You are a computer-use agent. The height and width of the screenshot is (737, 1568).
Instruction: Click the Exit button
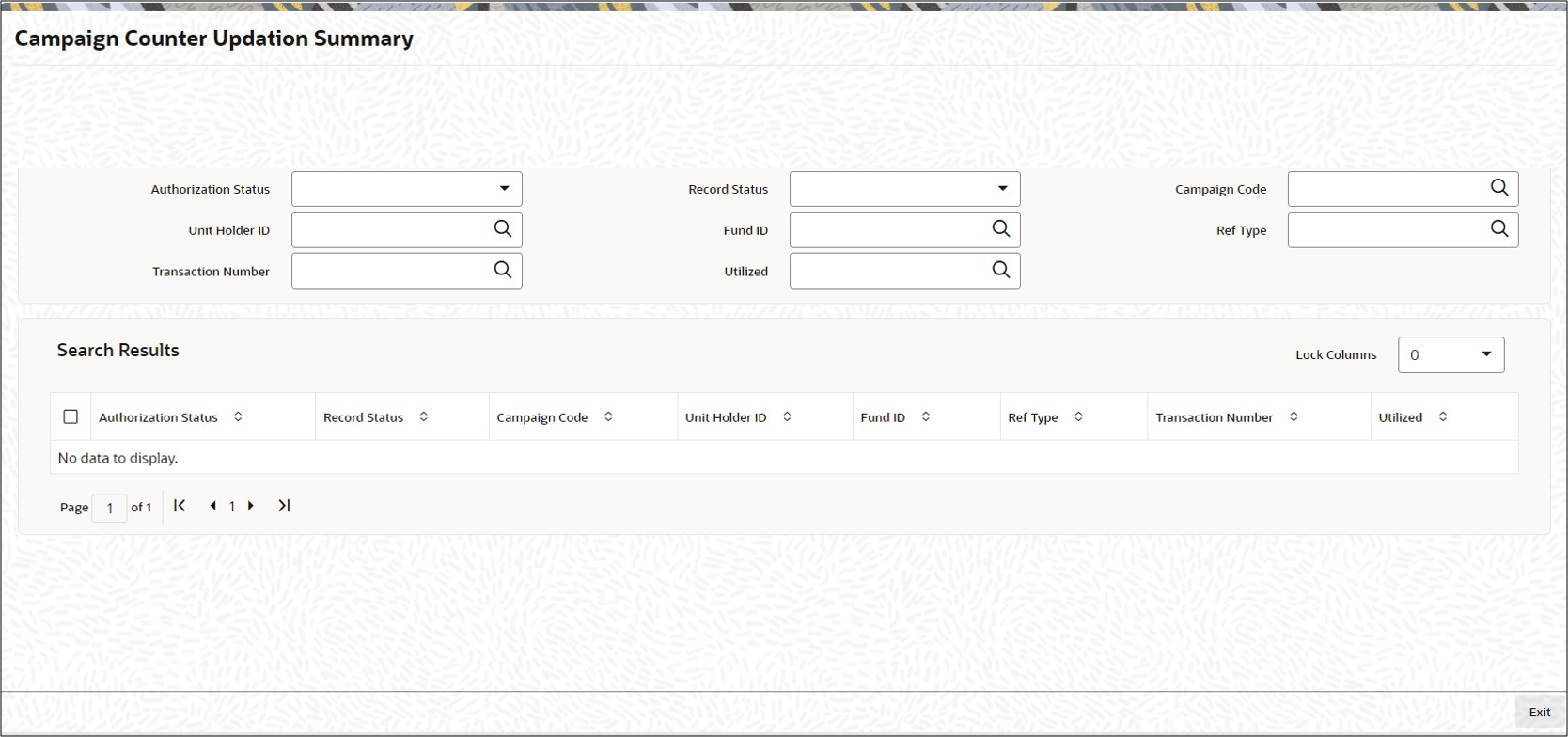[x=1540, y=713]
